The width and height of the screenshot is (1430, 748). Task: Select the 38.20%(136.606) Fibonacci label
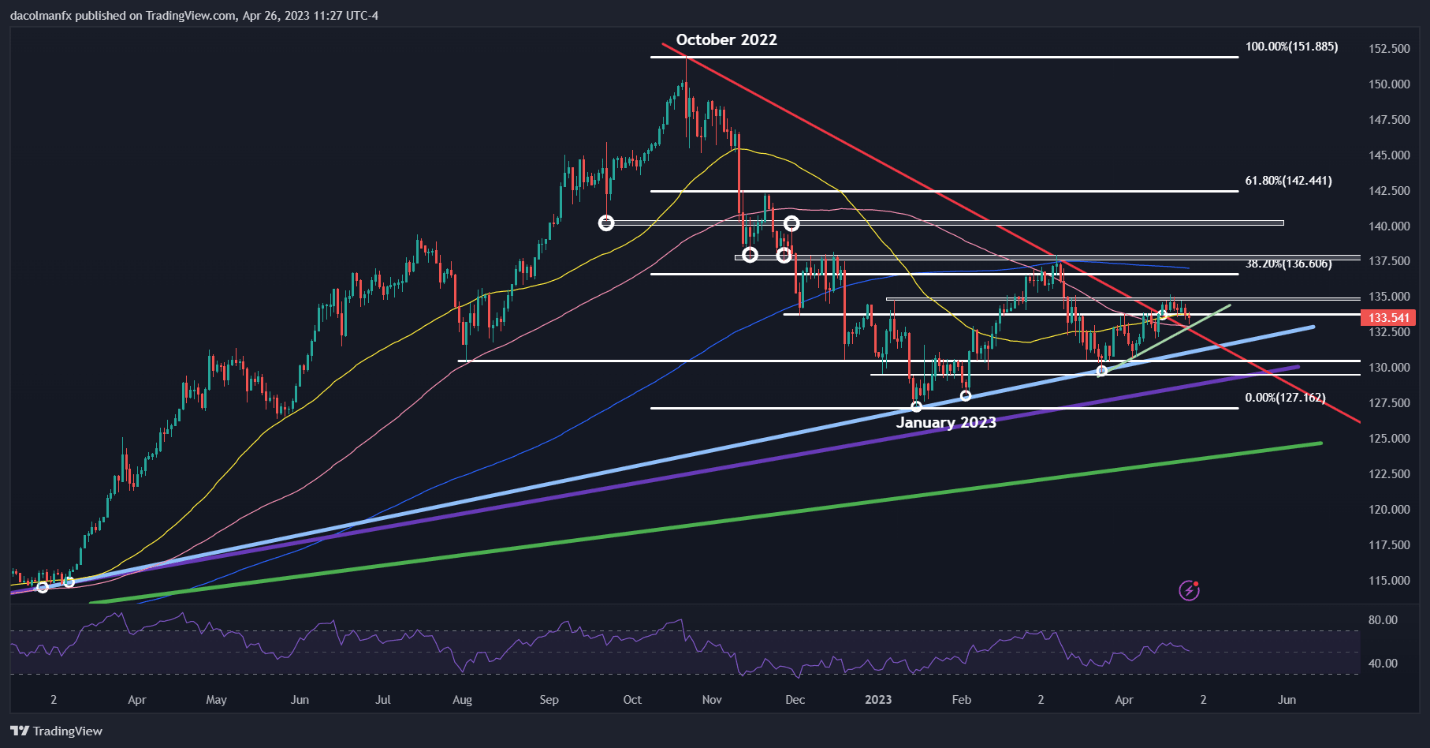(1289, 265)
